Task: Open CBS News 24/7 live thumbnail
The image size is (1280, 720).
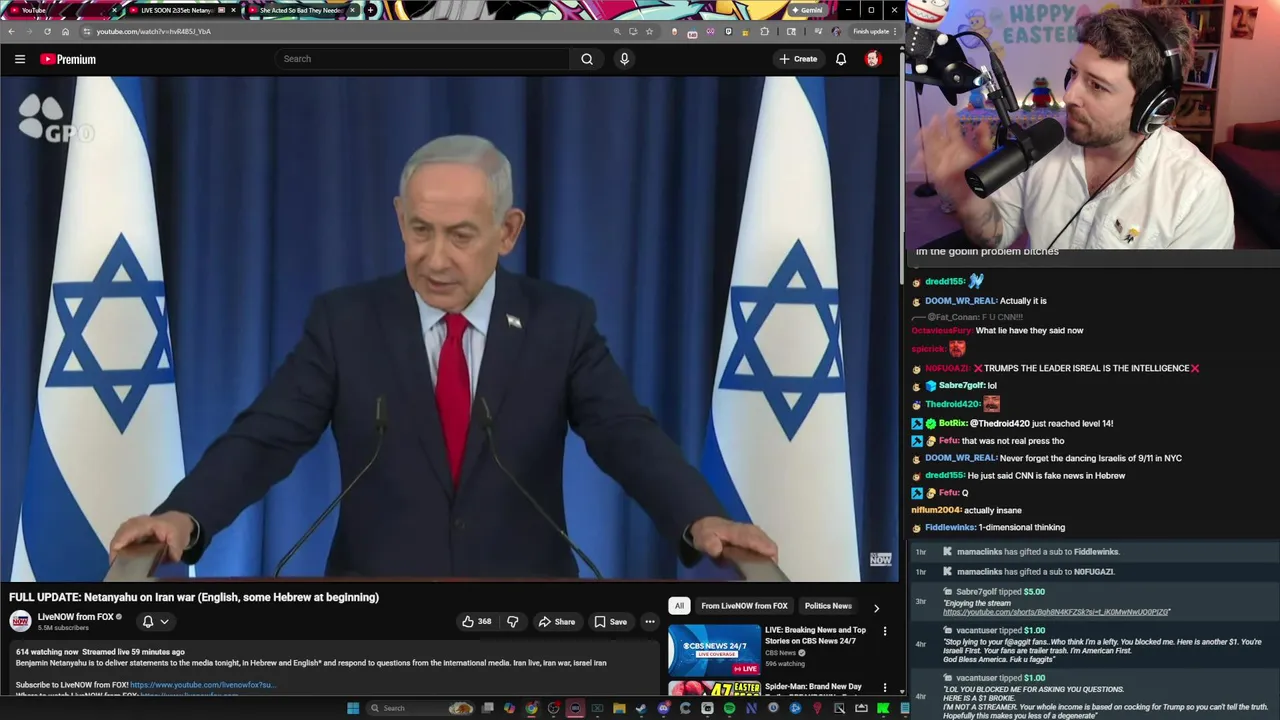Action: point(714,650)
